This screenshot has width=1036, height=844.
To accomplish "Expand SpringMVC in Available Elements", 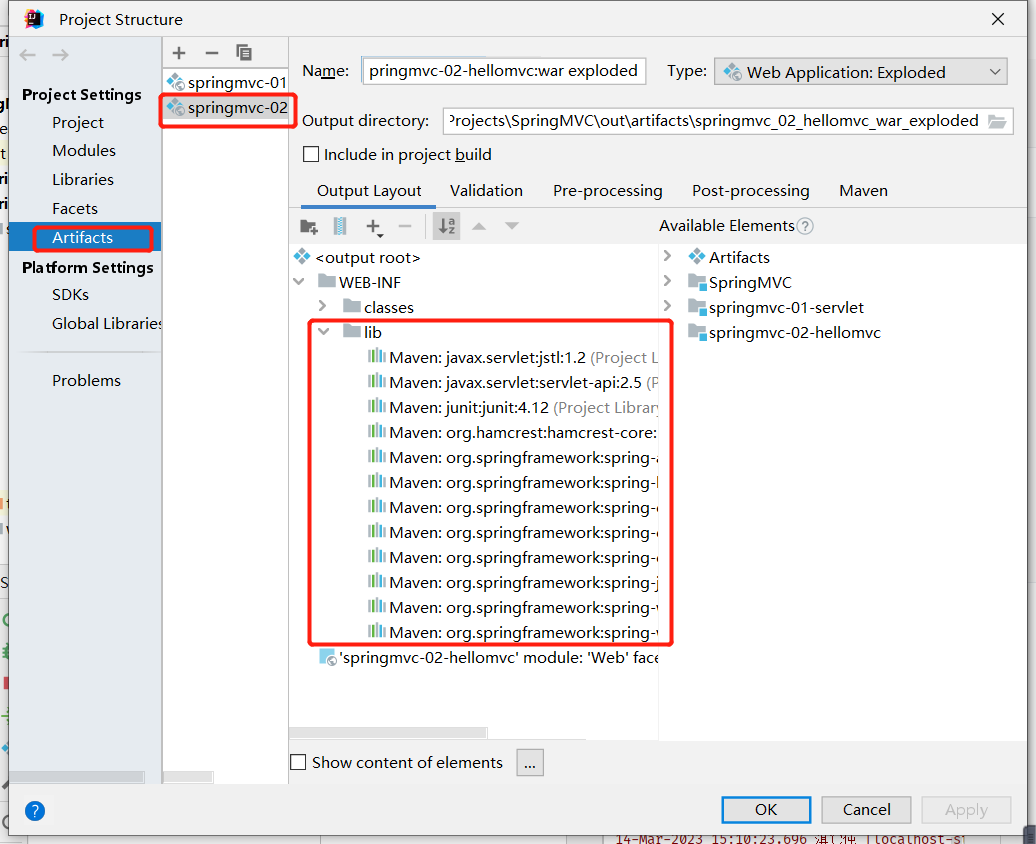I will coord(667,281).
